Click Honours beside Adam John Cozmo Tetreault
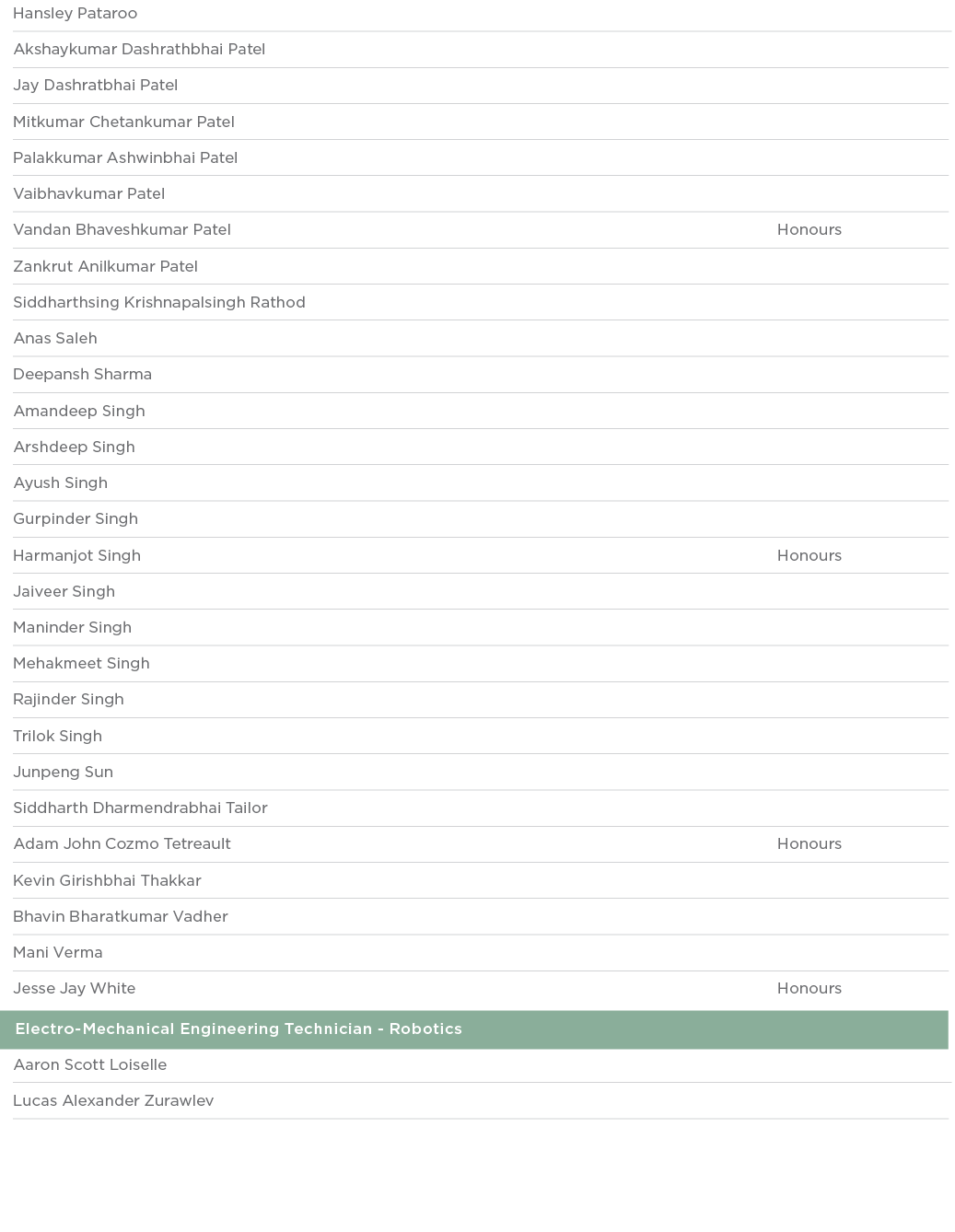The image size is (955, 1232). click(x=809, y=843)
